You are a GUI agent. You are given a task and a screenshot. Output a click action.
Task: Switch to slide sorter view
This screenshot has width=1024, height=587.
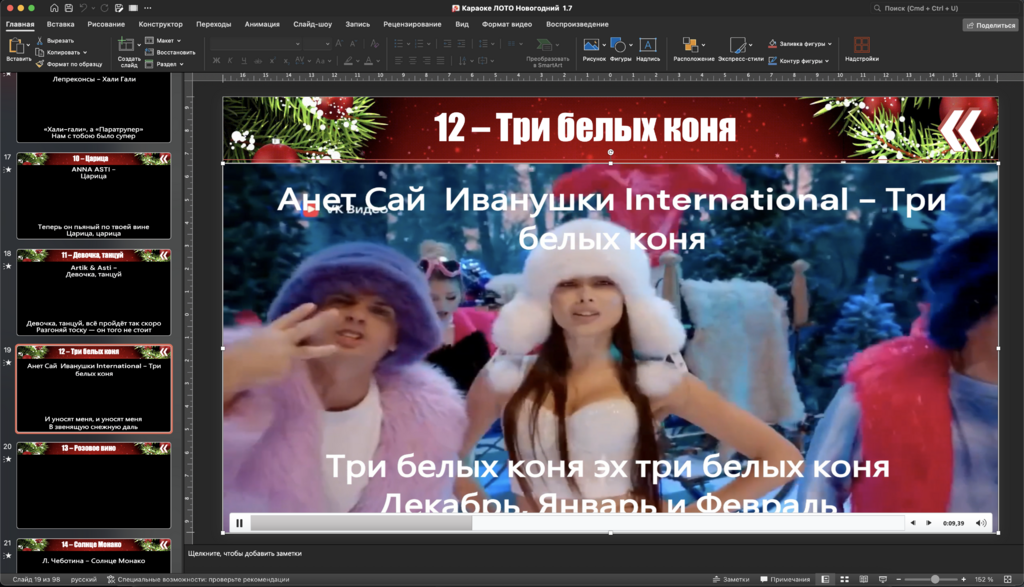(844, 579)
